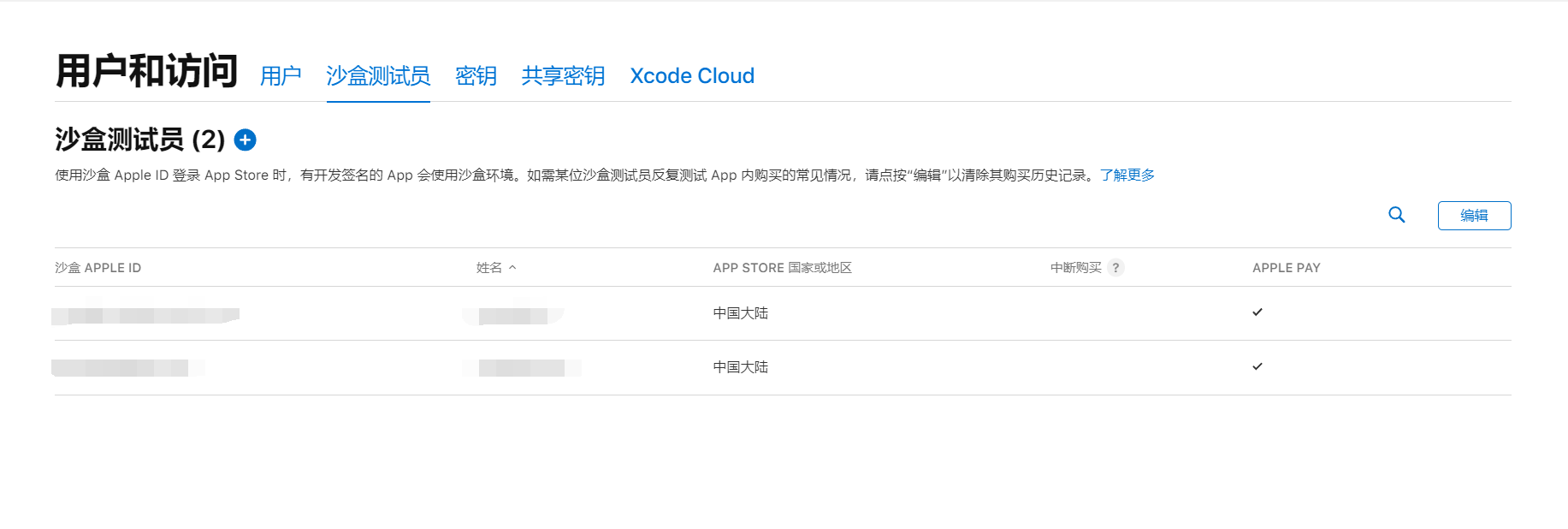The image size is (1568, 529).
Task: Open second tester's blurred Apple ID
Action: [x=128, y=368]
